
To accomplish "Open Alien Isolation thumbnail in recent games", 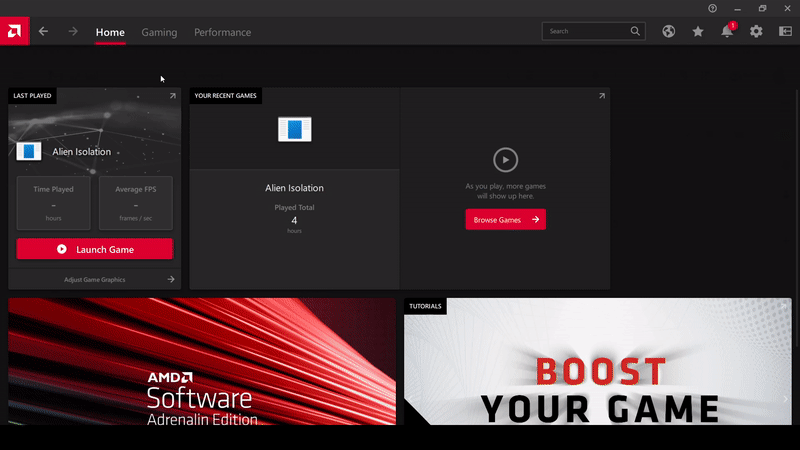I will click(x=295, y=129).
